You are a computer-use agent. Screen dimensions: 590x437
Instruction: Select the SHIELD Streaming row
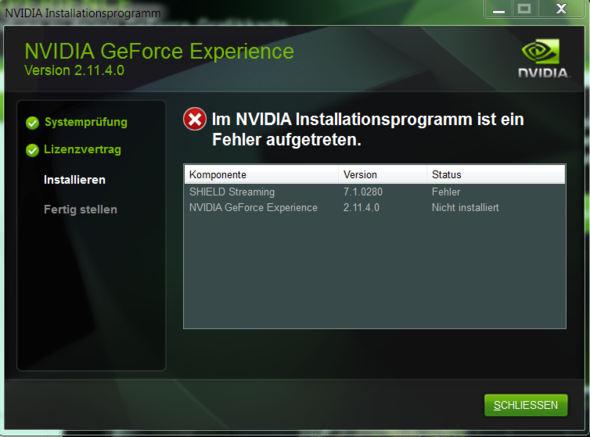(375, 192)
